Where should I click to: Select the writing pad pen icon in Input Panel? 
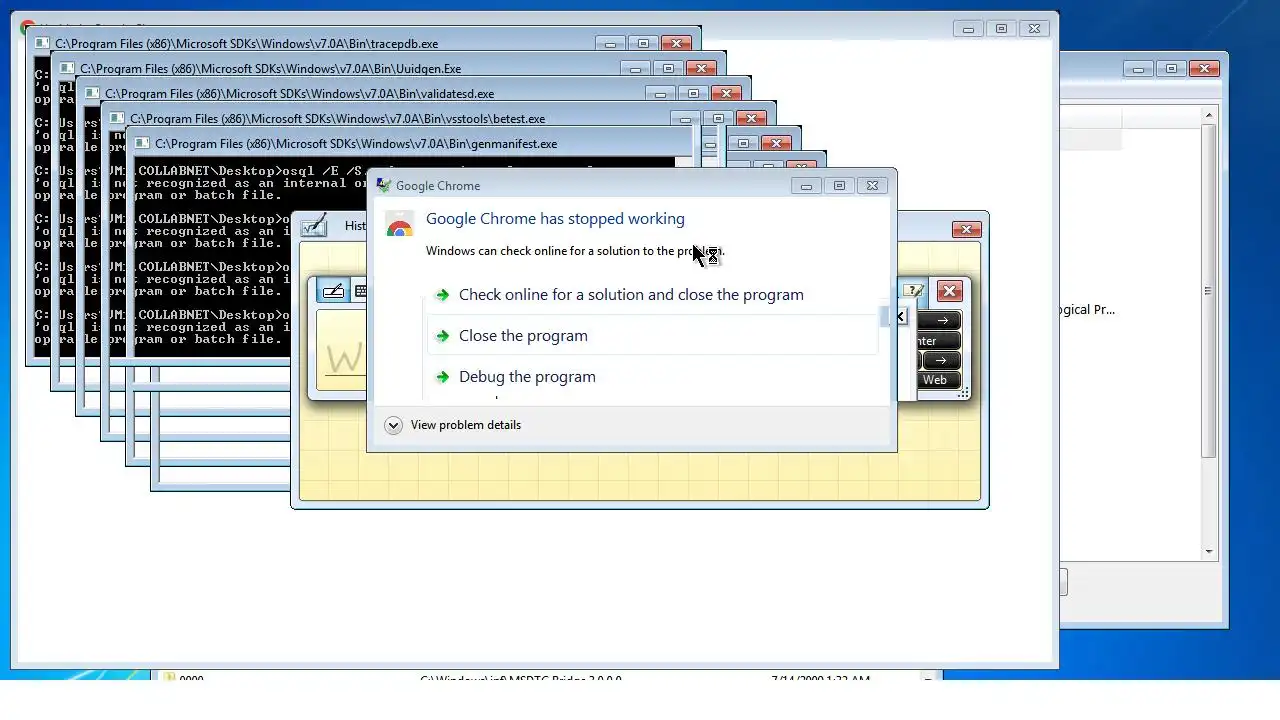click(x=333, y=291)
